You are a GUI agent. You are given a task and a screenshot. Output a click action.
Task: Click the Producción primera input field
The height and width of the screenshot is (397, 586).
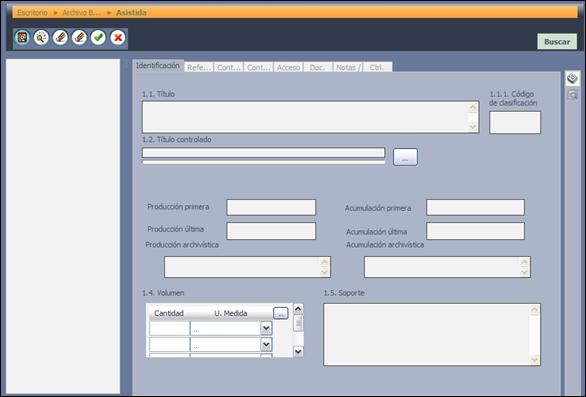[271, 207]
